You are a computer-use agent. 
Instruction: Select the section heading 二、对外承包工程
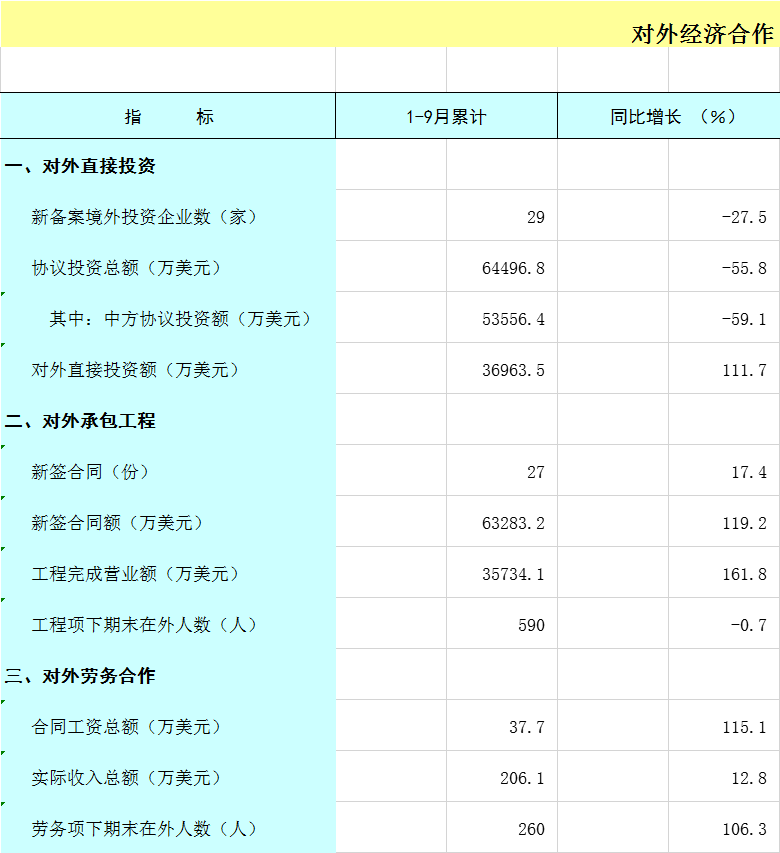coord(81,421)
